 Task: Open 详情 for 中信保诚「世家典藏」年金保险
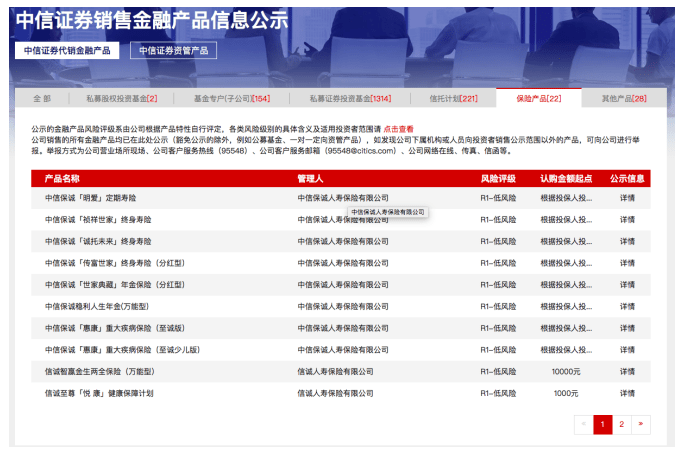point(627,285)
